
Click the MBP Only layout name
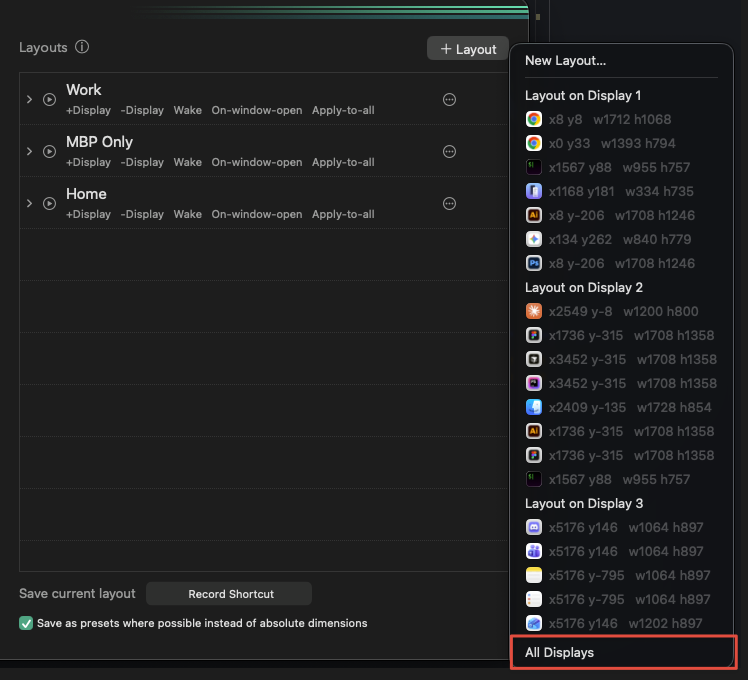pyautogui.click(x=99, y=142)
